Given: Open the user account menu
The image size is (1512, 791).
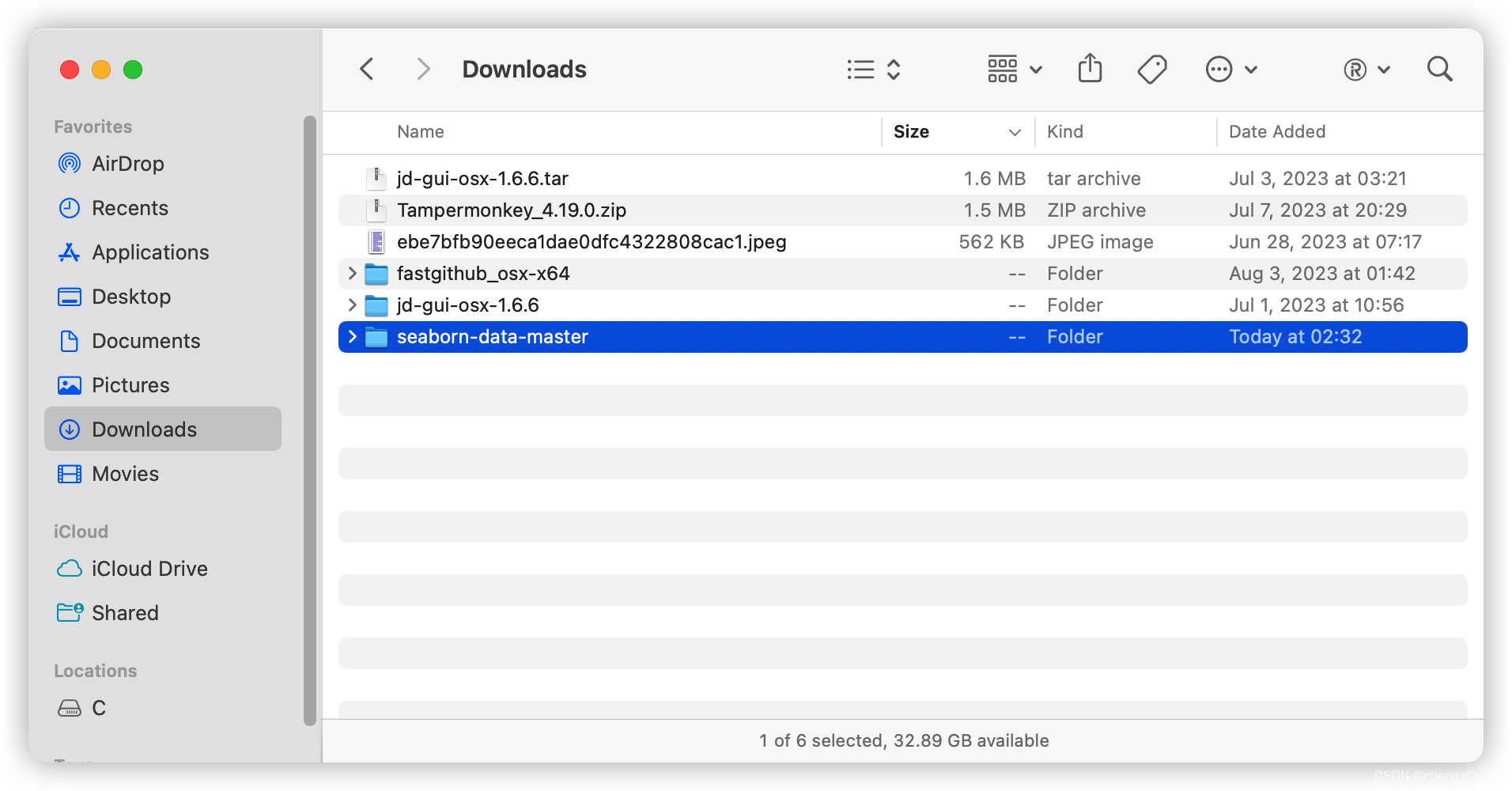Looking at the screenshot, I should tap(1367, 70).
